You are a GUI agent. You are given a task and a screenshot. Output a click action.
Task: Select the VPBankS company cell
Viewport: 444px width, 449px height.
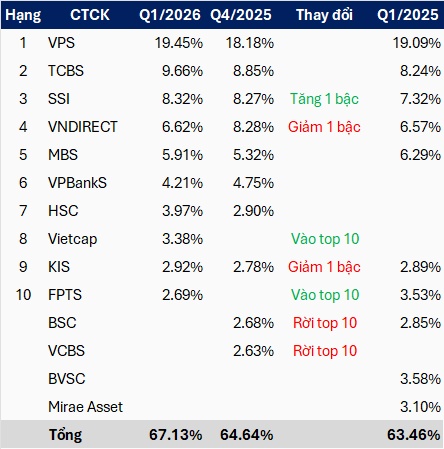tap(77, 183)
